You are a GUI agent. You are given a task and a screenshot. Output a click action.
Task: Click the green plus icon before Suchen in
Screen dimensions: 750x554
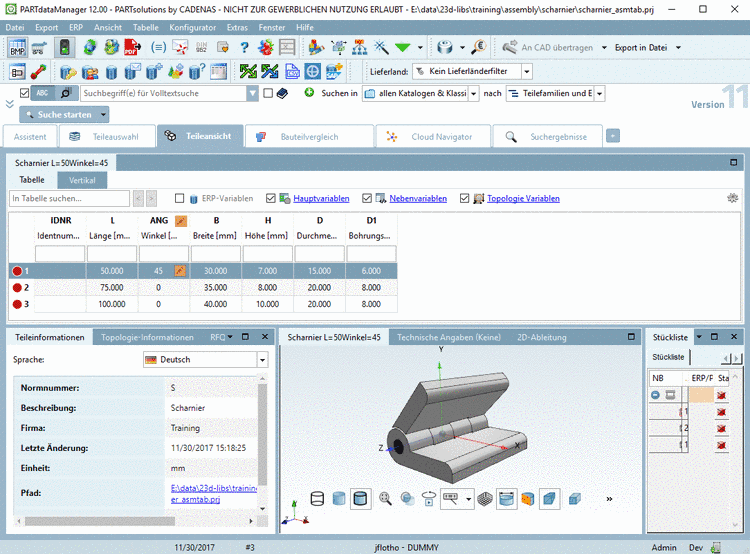309,92
